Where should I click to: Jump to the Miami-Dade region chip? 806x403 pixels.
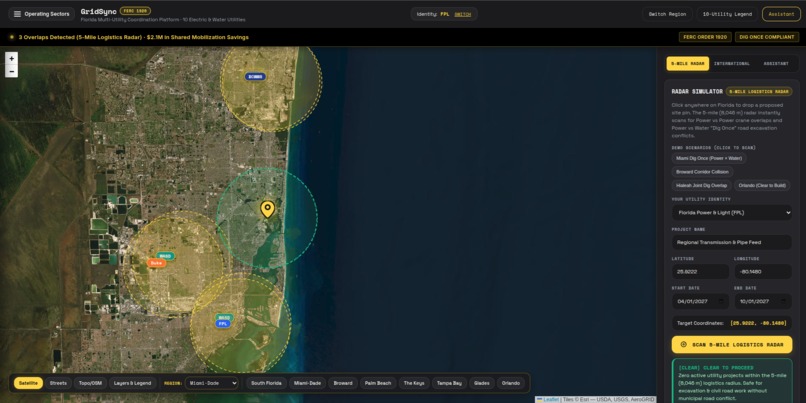[307, 383]
